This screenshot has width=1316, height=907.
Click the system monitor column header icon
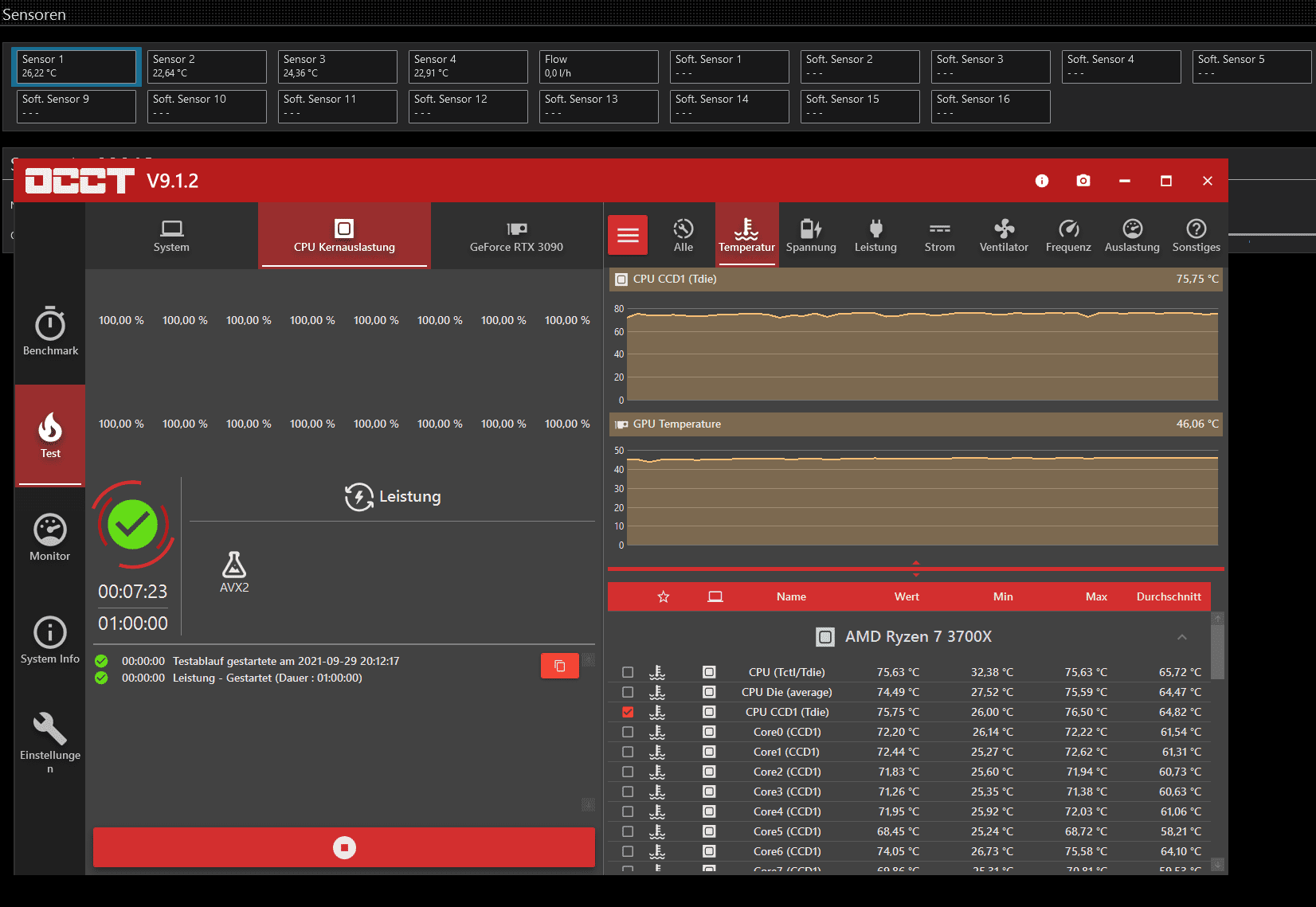tap(715, 596)
